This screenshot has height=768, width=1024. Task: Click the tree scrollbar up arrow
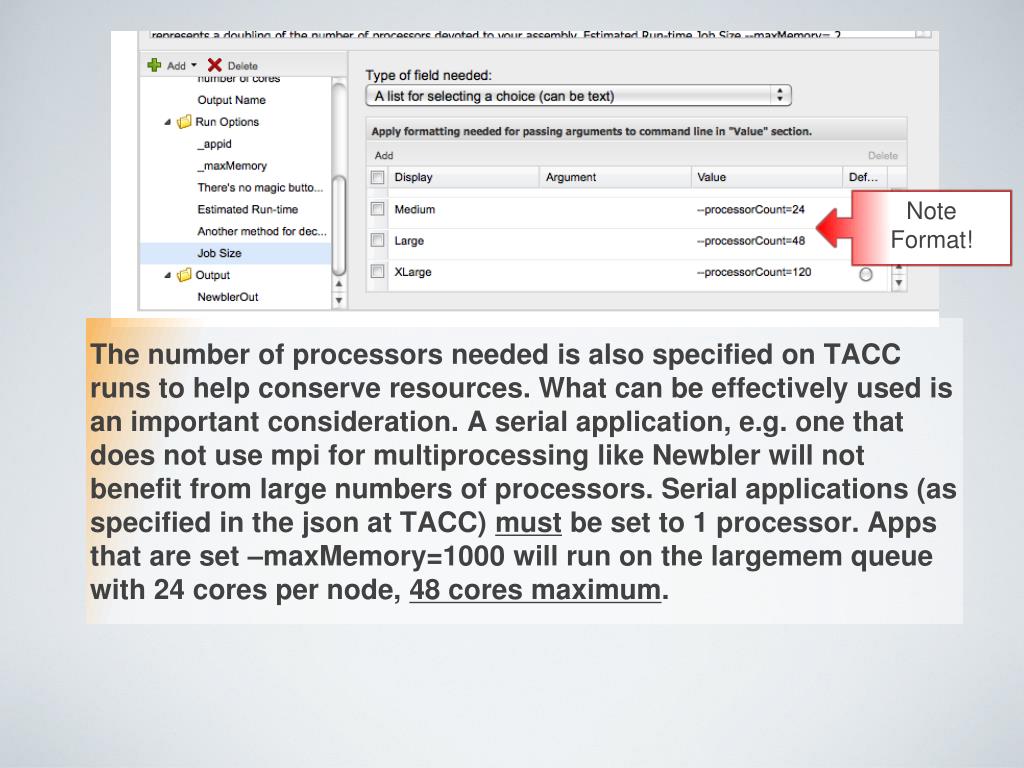(x=339, y=285)
